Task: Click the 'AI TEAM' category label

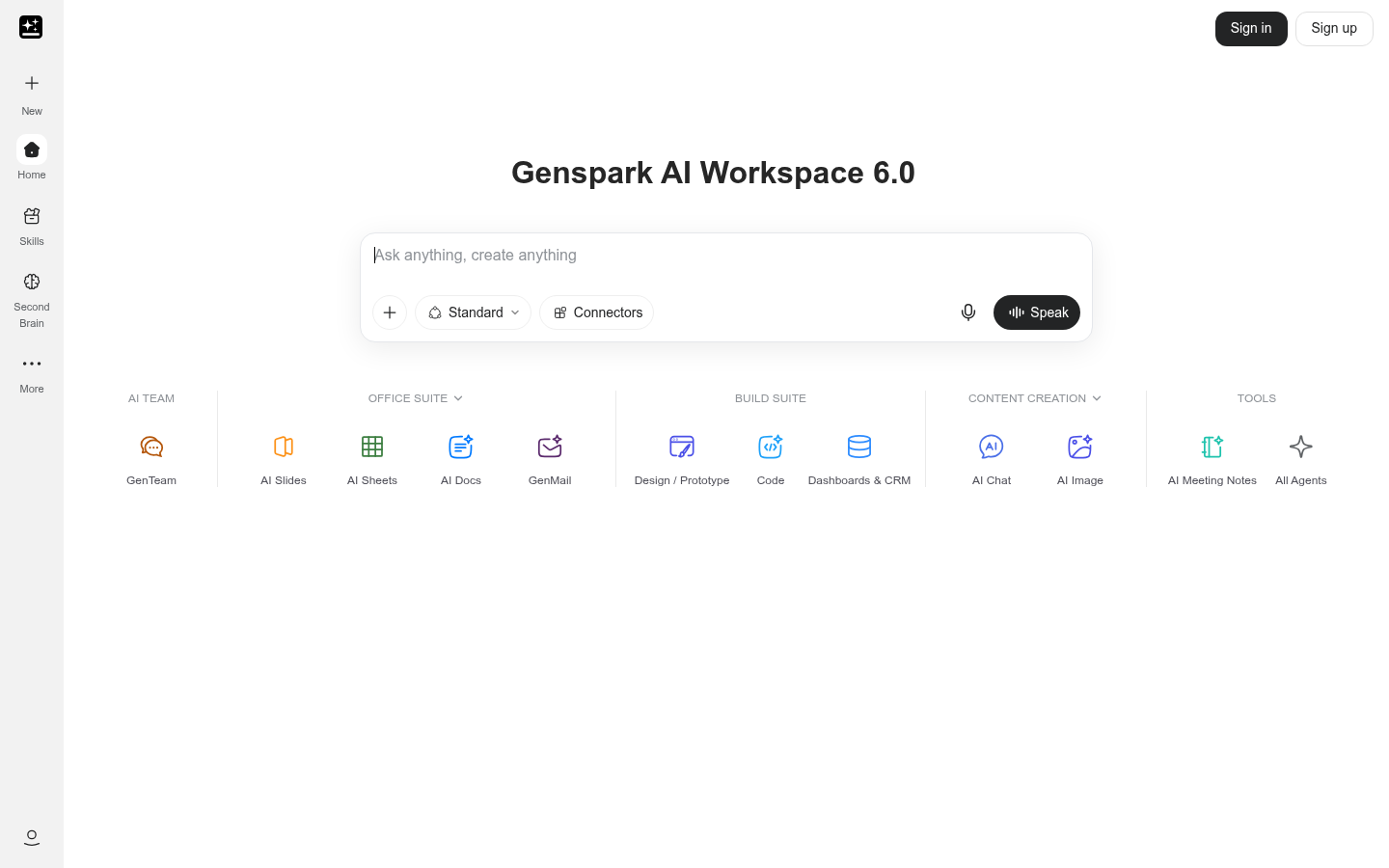Action: coord(151,398)
